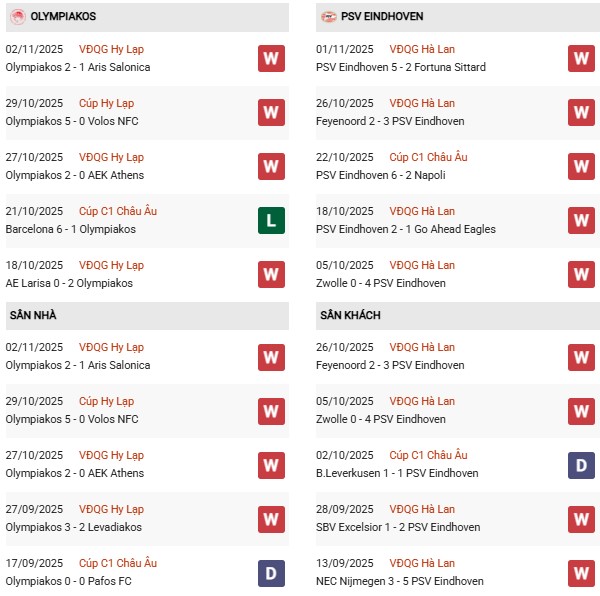Click SBV Excelsior 1 - 2 PSV result
This screenshot has height=596, width=600.
tap(400, 527)
